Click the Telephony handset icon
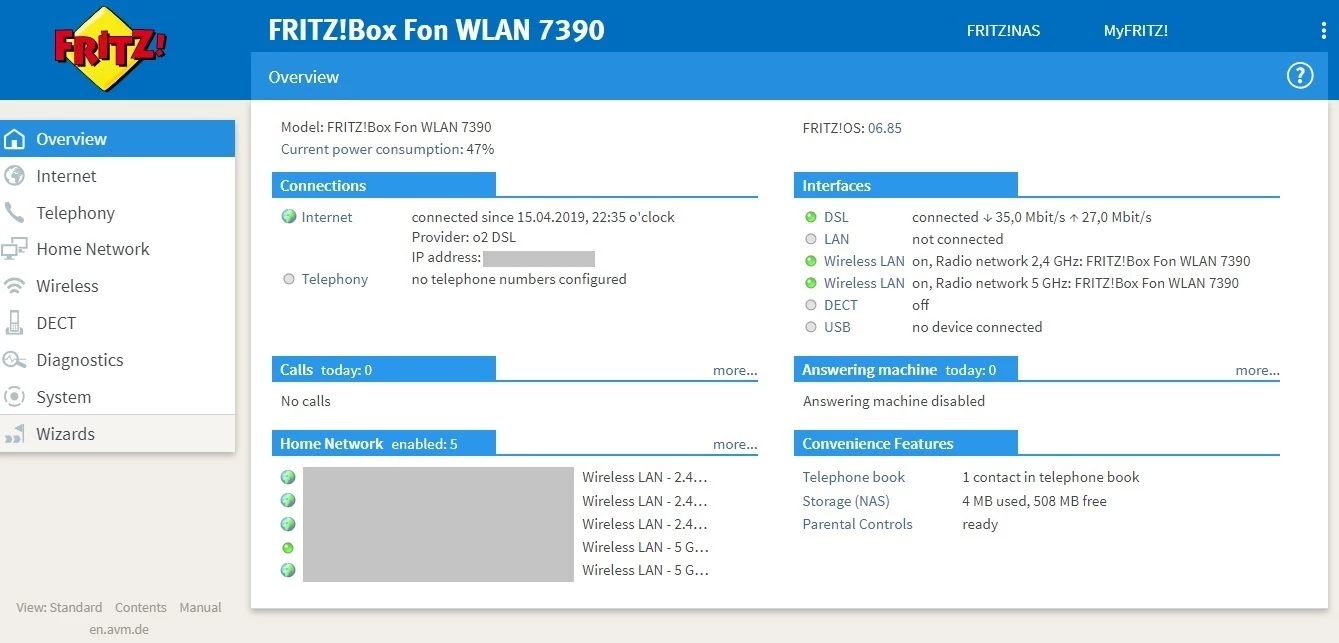1339x643 pixels. (x=15, y=213)
